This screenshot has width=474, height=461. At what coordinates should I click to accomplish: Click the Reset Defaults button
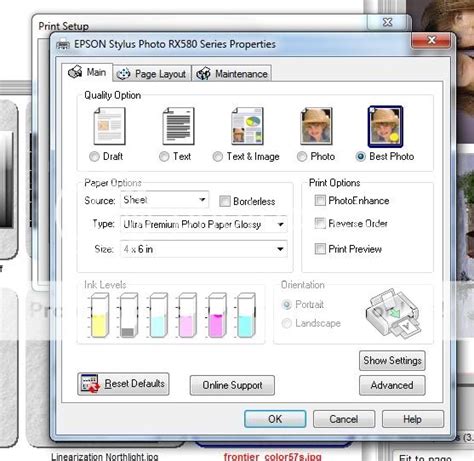123,384
